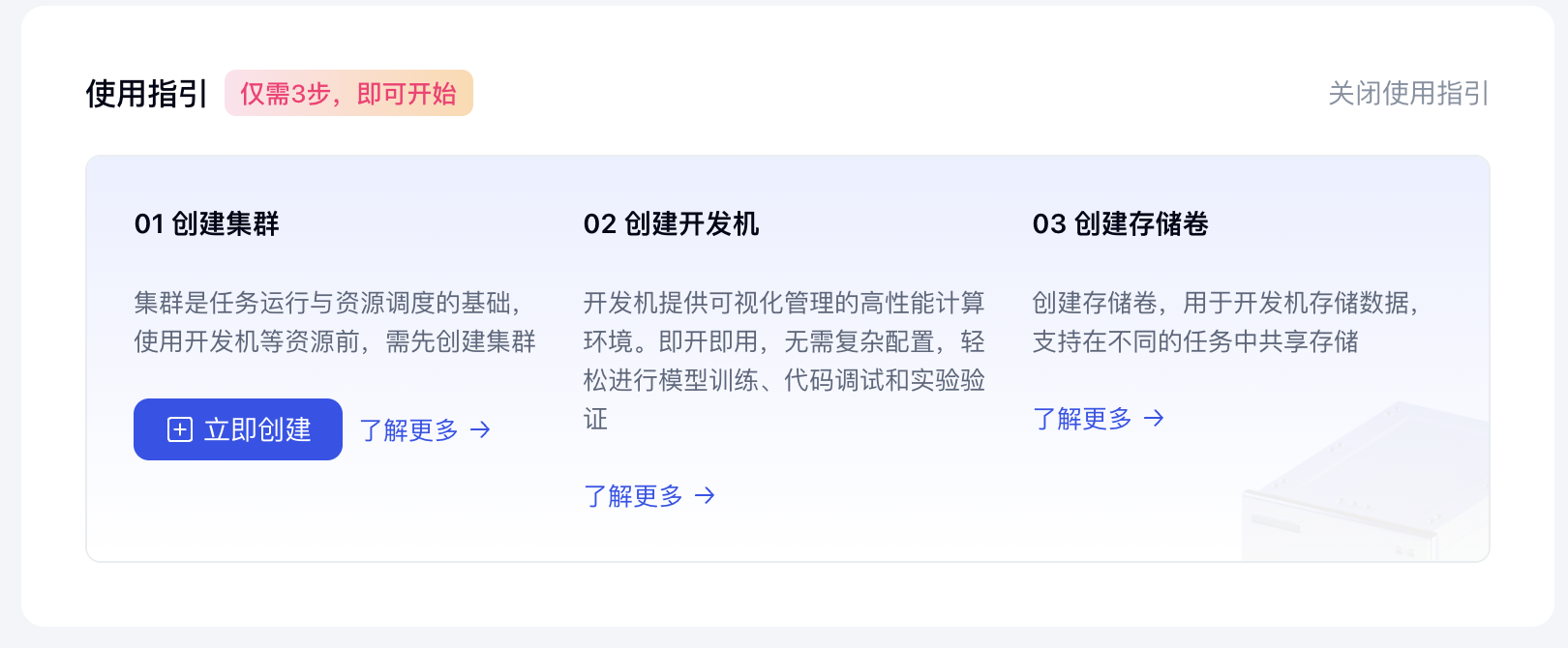The width and height of the screenshot is (1568, 648).
Task: Open 了解更多 link under 创建开发机
Action: 633,495
